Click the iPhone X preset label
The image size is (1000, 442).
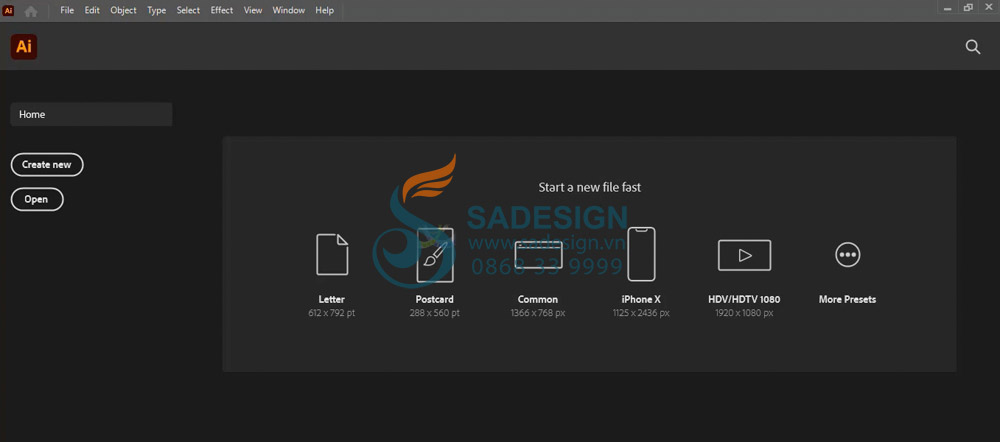[641, 299]
